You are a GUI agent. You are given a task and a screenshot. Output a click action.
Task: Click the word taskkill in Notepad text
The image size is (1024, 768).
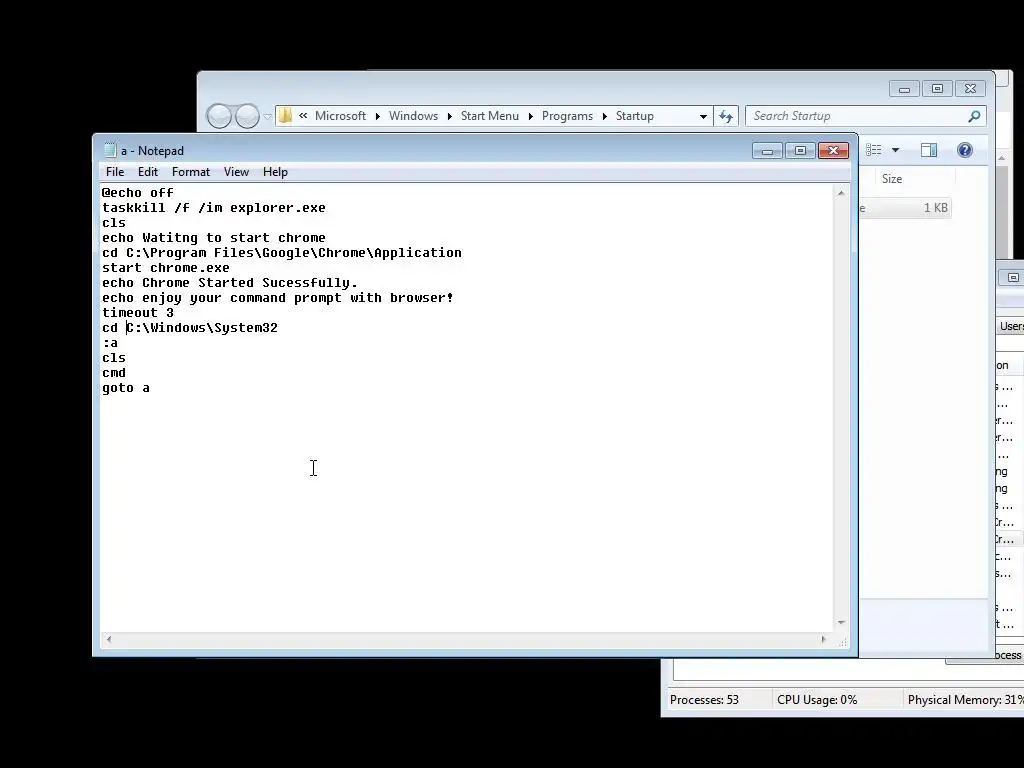tap(134, 208)
